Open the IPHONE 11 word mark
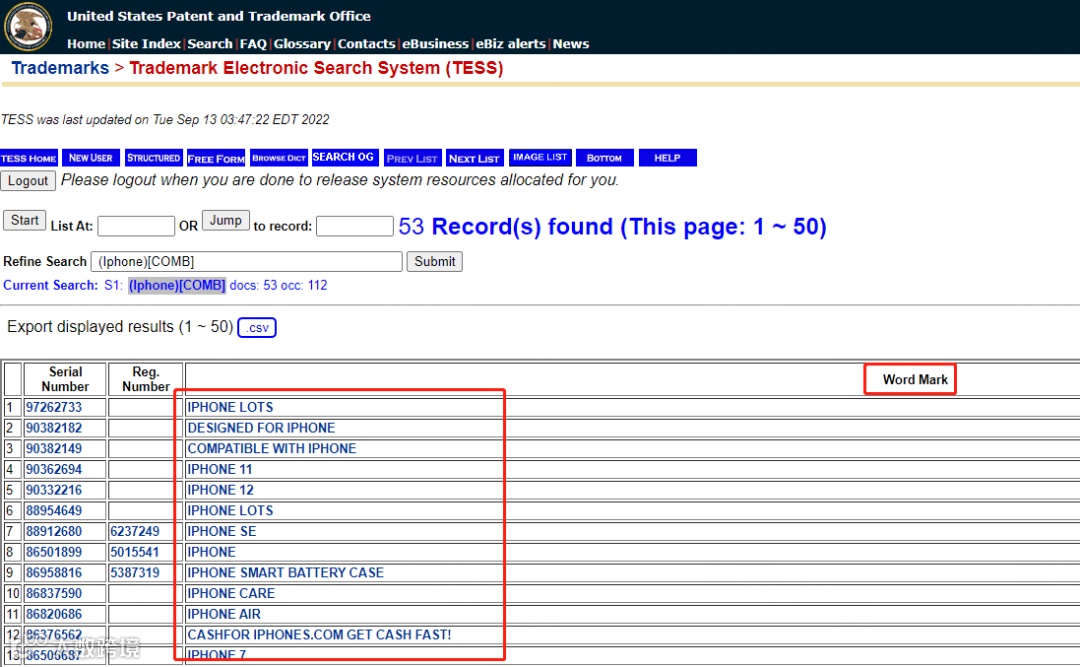 click(x=220, y=469)
